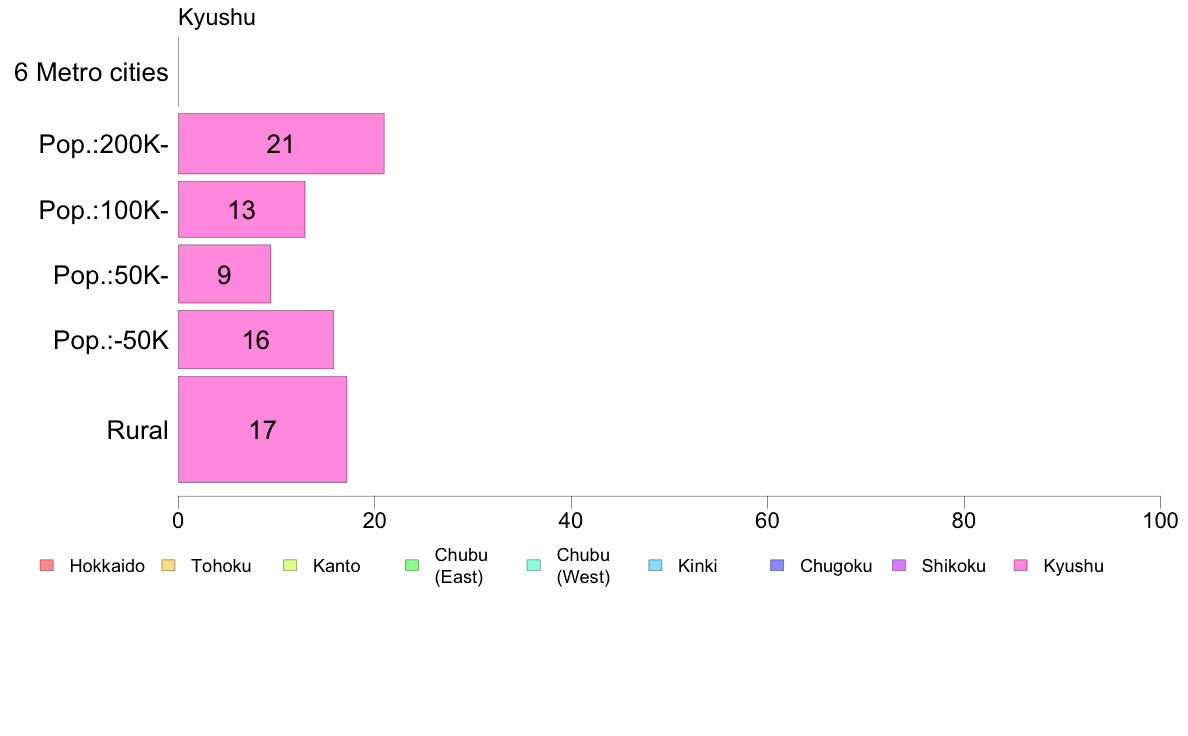Click the Tohoku legend color swatch

168,565
